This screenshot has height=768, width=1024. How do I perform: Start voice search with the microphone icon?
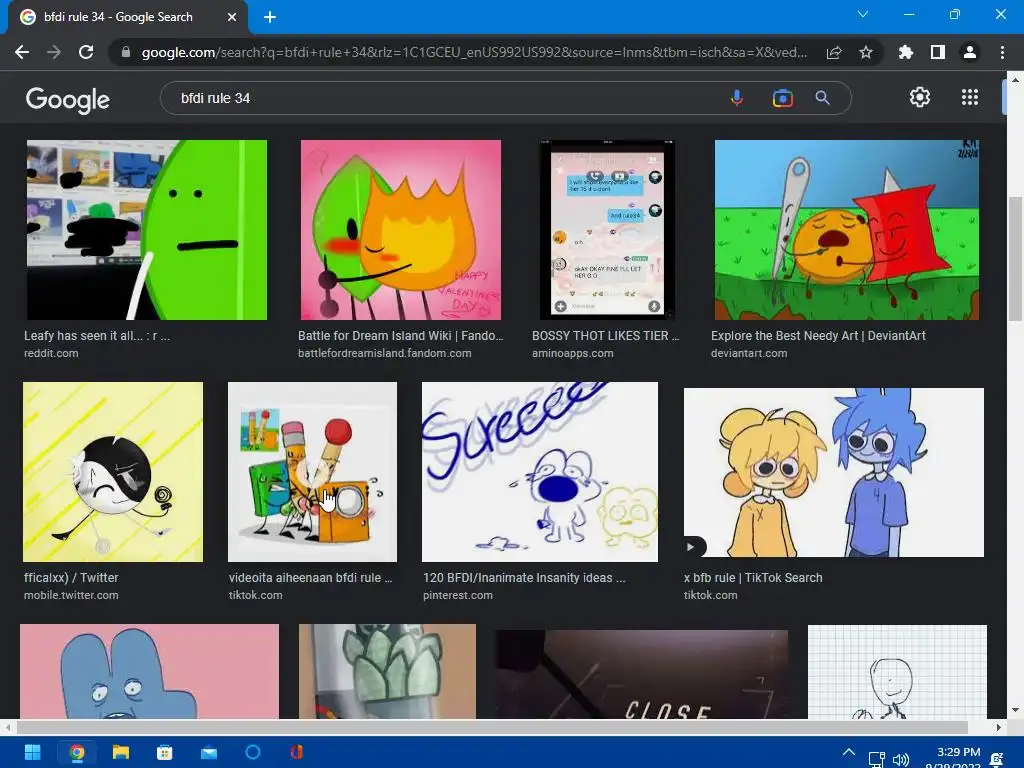point(737,98)
